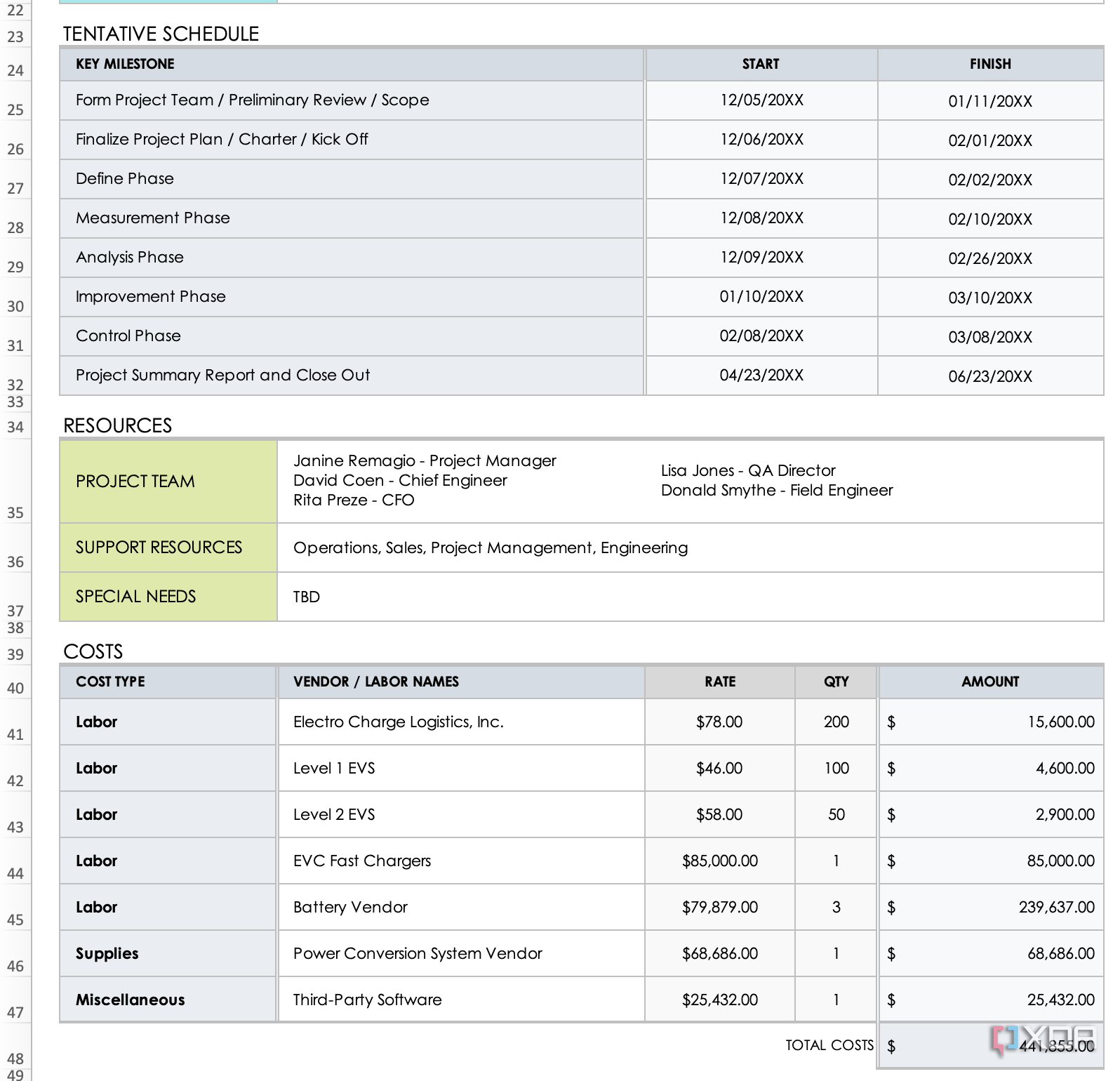Click finish date 02/10/20XX
The width and height of the screenshot is (1120, 1081).
pyautogui.click(x=991, y=219)
